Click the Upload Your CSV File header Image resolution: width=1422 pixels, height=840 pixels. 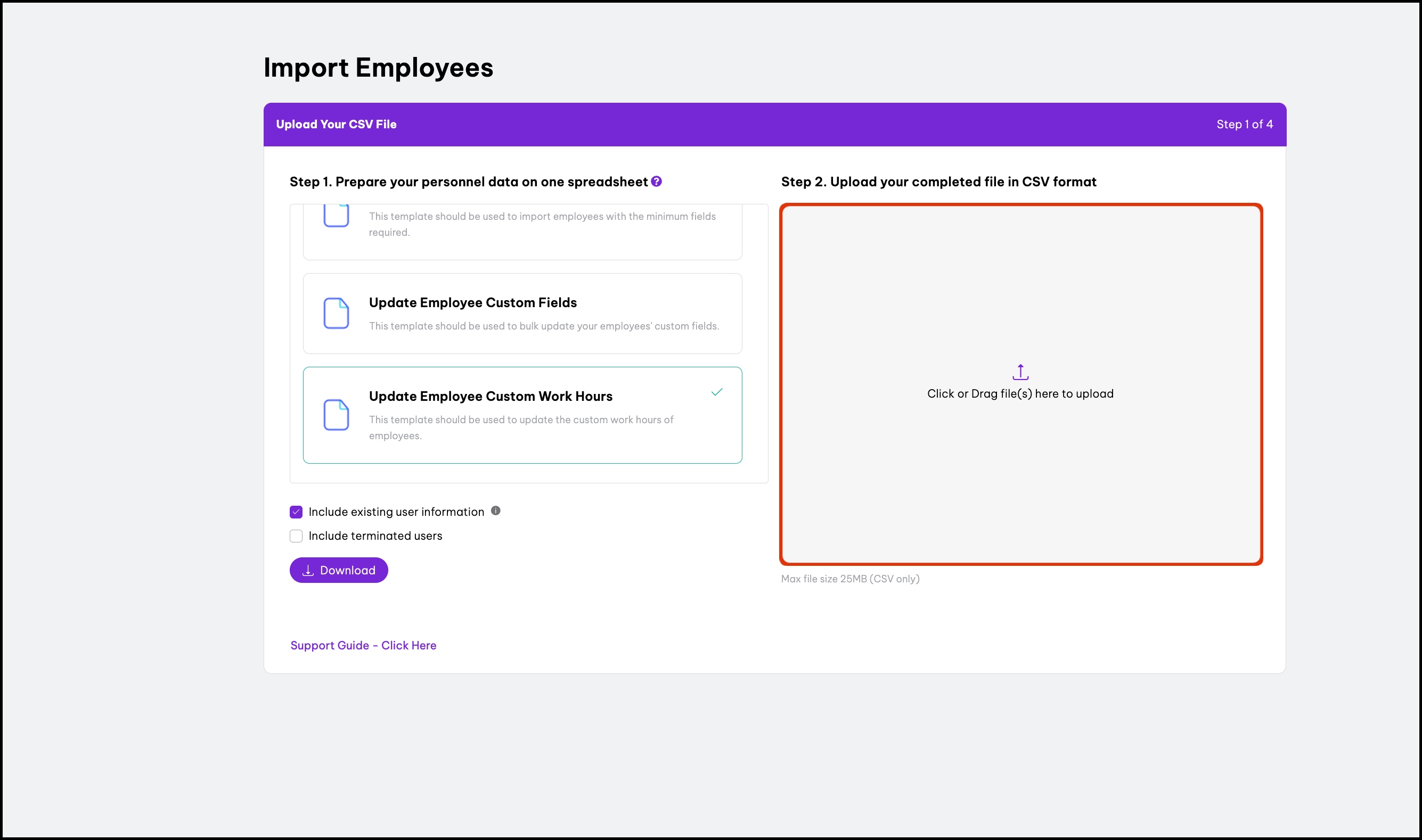click(336, 125)
